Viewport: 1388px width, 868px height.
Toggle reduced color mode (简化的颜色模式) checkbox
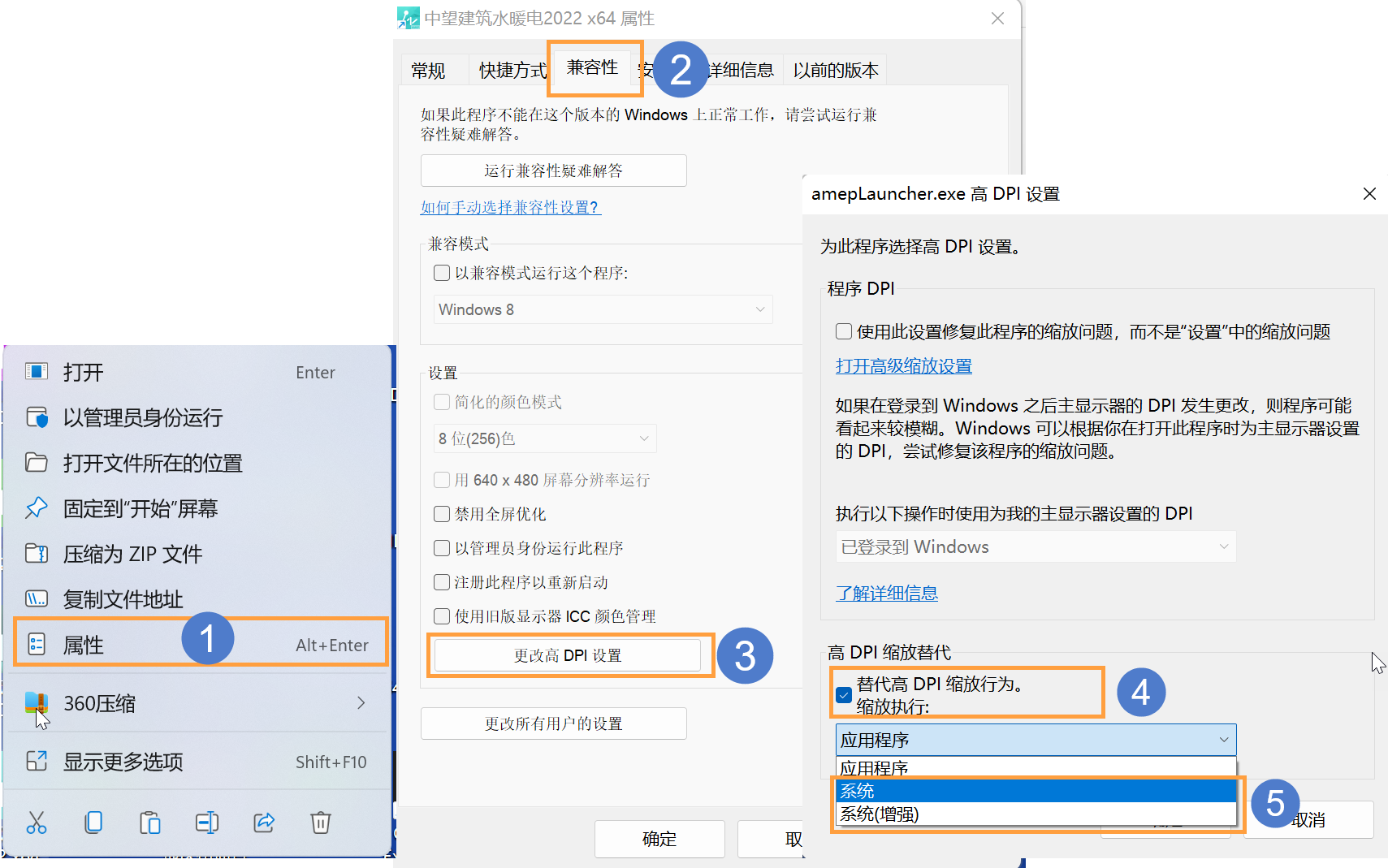[442, 402]
